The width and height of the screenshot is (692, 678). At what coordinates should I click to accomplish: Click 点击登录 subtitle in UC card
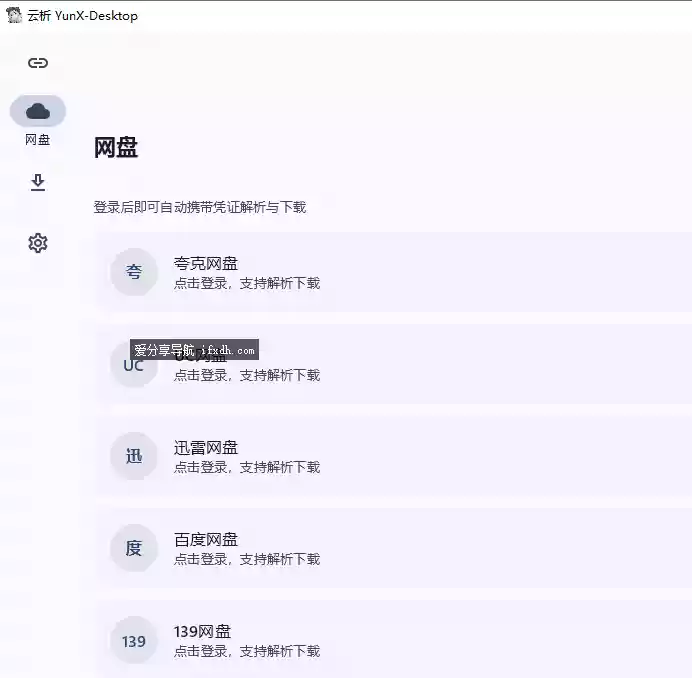(247, 376)
